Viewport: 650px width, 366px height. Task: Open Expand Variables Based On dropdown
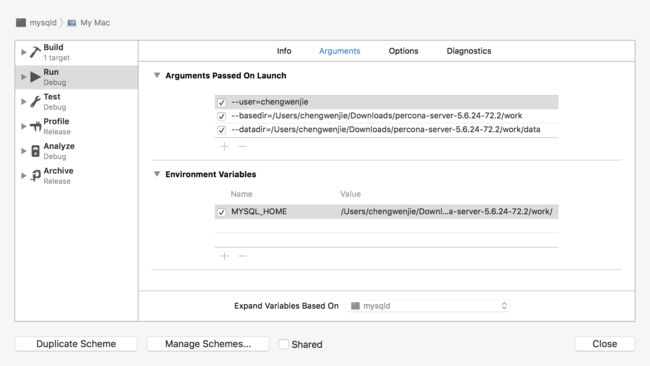pos(428,306)
